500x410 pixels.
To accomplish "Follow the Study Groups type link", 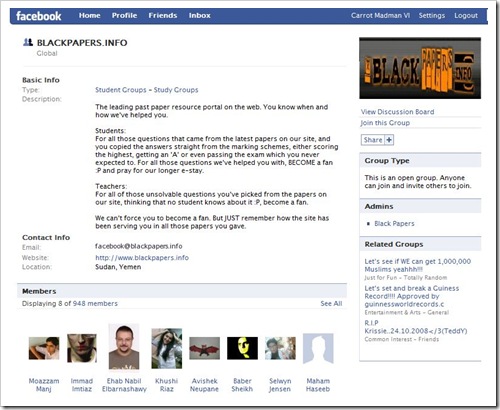I will 176,90.
